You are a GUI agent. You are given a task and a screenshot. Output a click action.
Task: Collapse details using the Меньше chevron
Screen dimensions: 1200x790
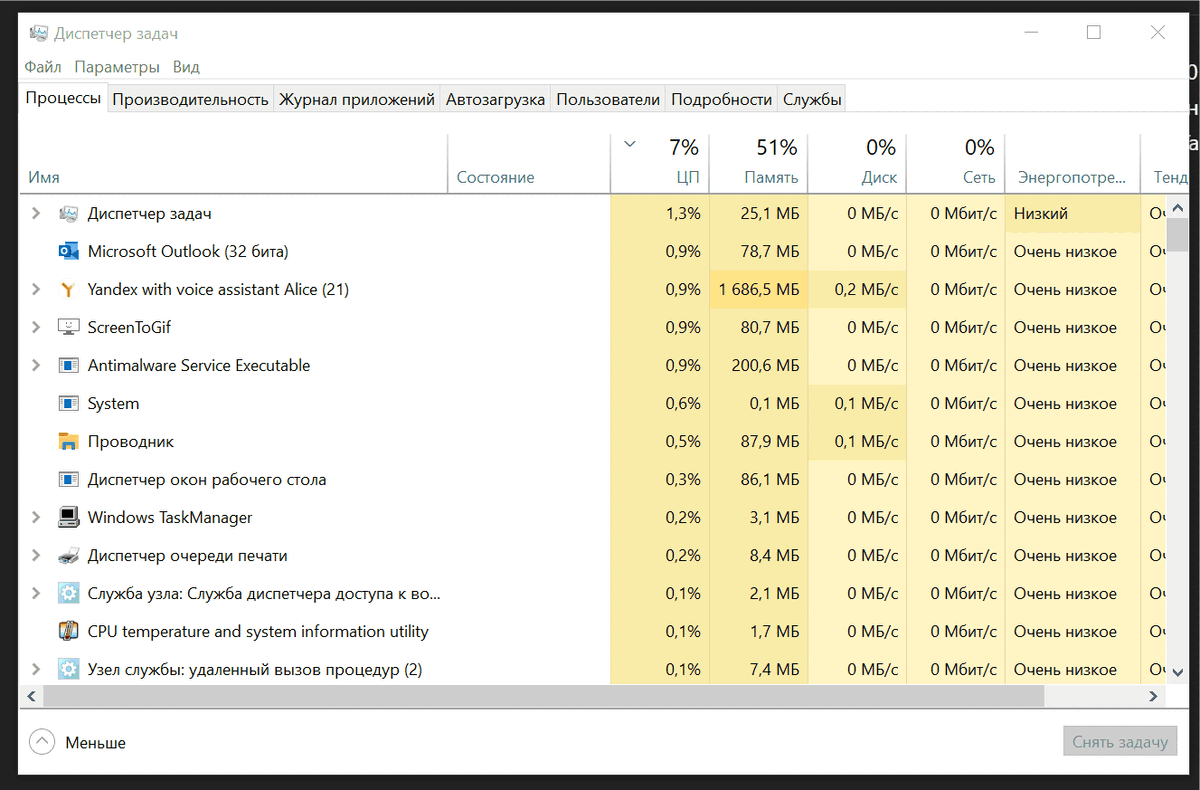[x=42, y=742]
